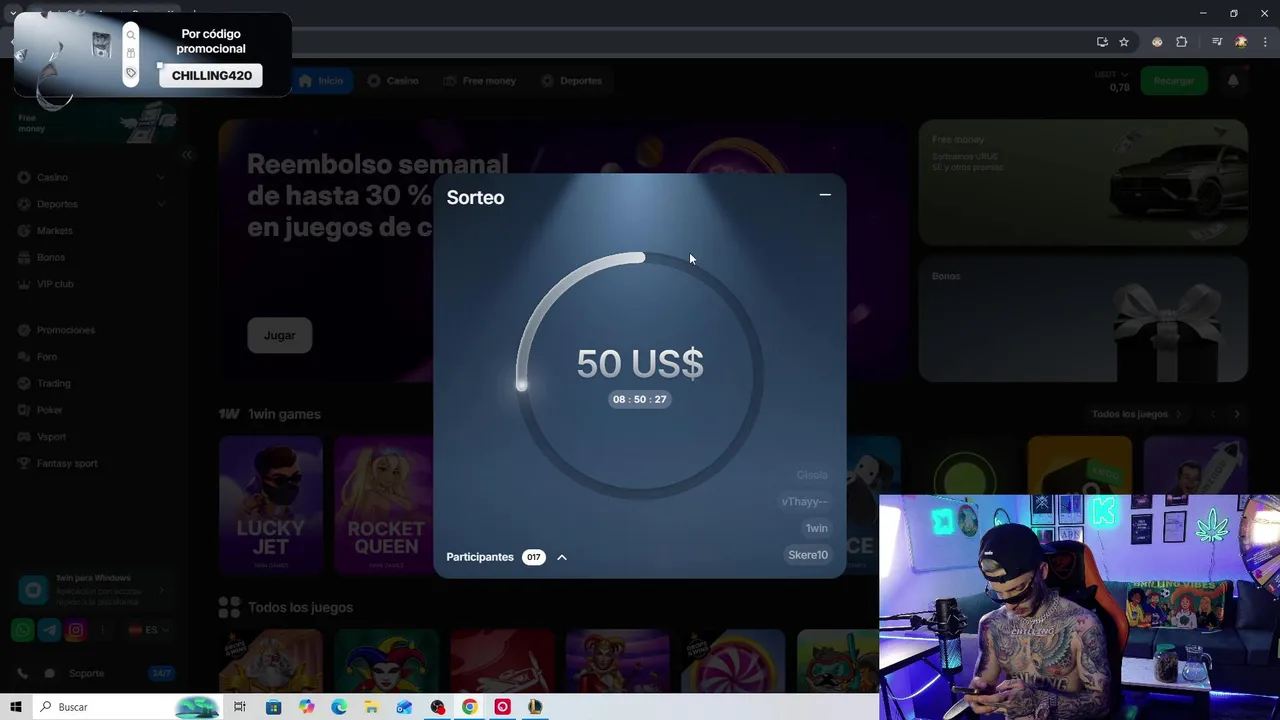Open the Free money top tab
The image size is (1280, 720).
480,80
